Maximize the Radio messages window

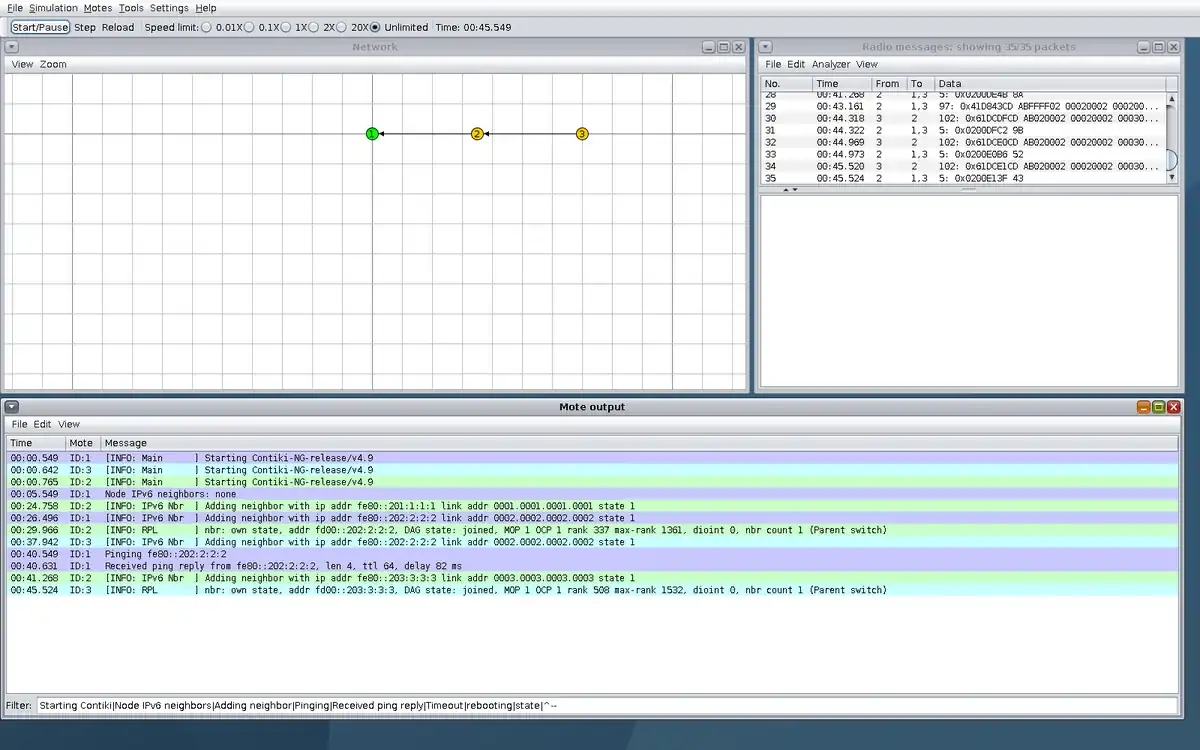pos(1158,47)
